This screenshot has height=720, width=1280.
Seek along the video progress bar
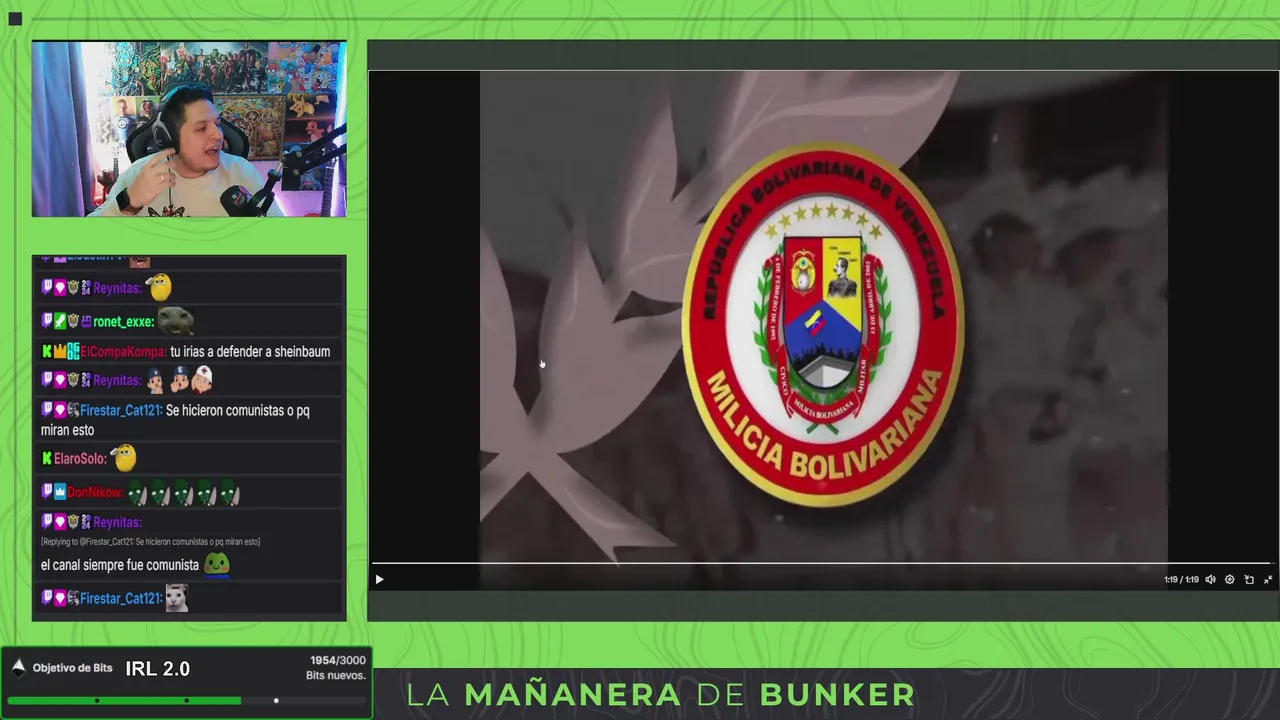coord(820,564)
